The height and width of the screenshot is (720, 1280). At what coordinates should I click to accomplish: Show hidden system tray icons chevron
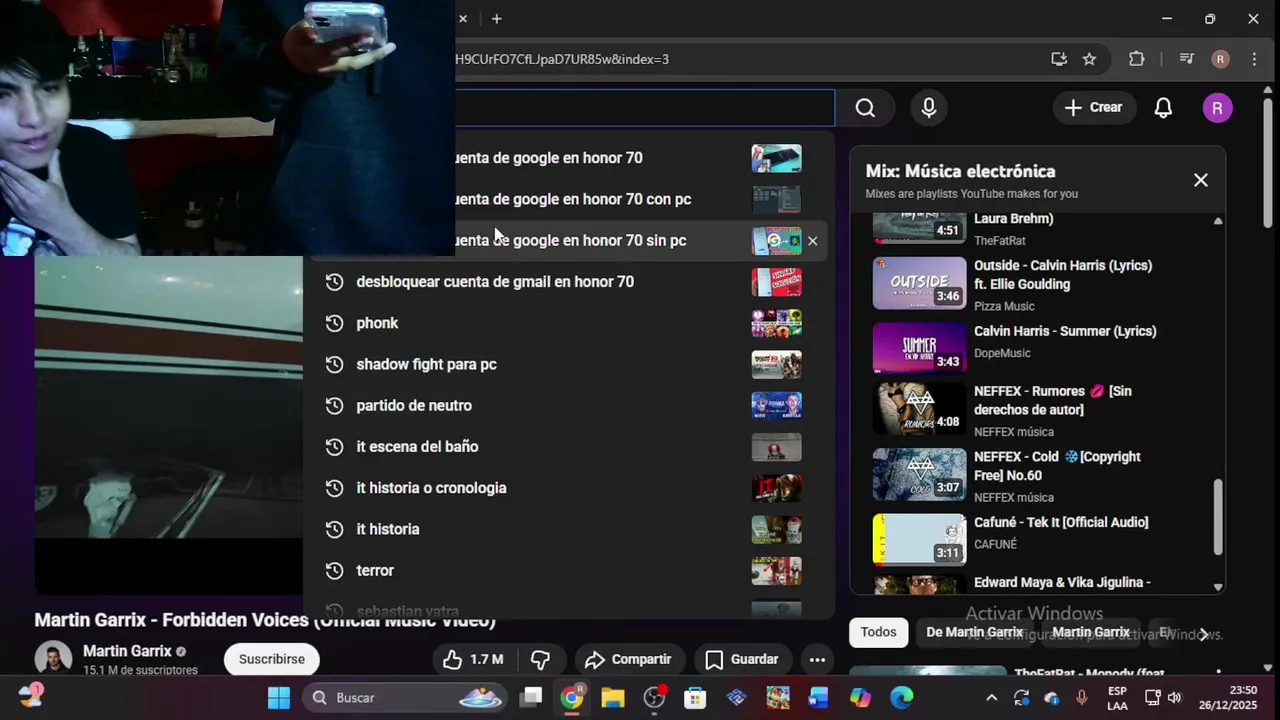[x=991, y=698]
